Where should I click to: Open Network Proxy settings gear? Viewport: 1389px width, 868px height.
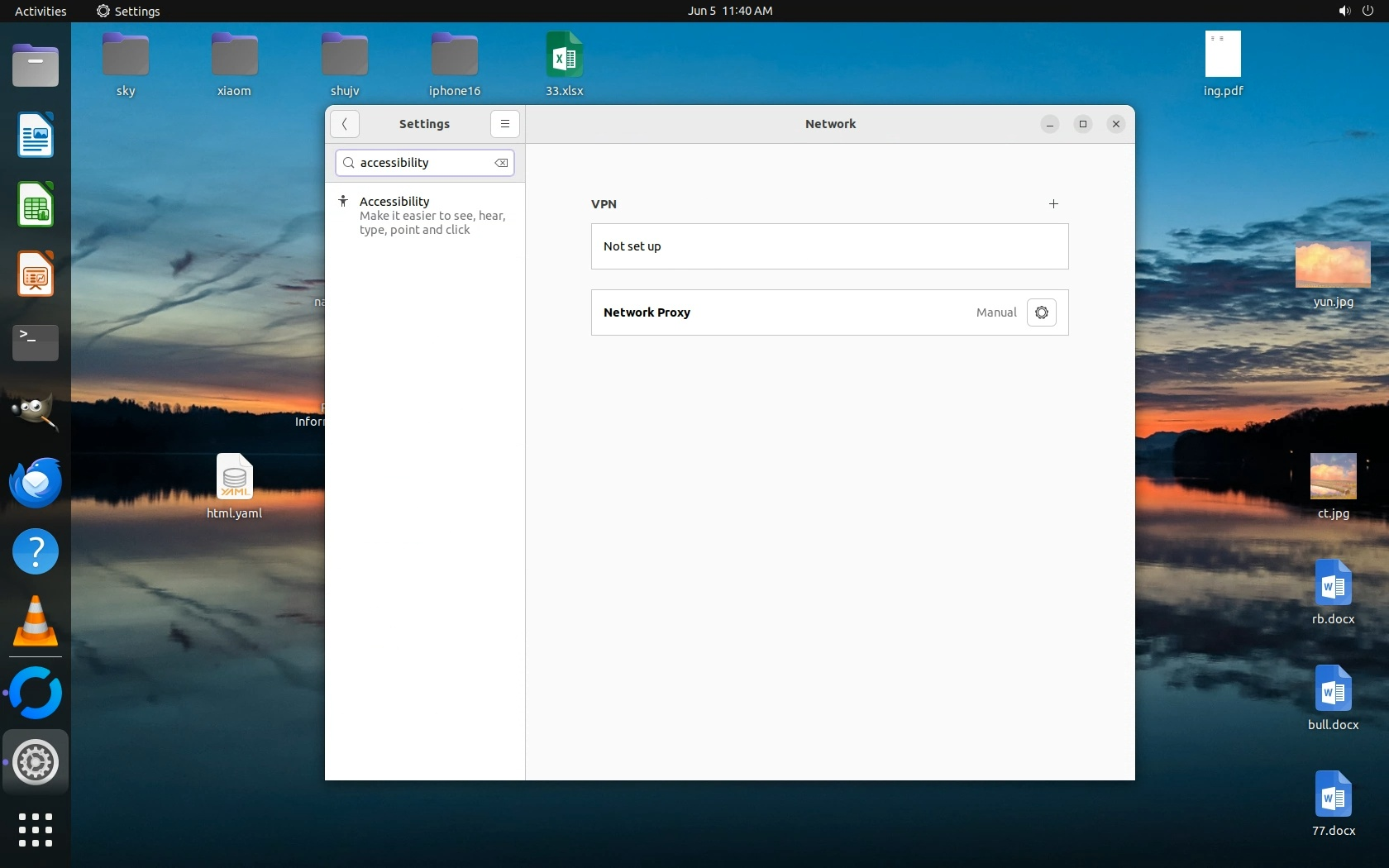(1041, 312)
